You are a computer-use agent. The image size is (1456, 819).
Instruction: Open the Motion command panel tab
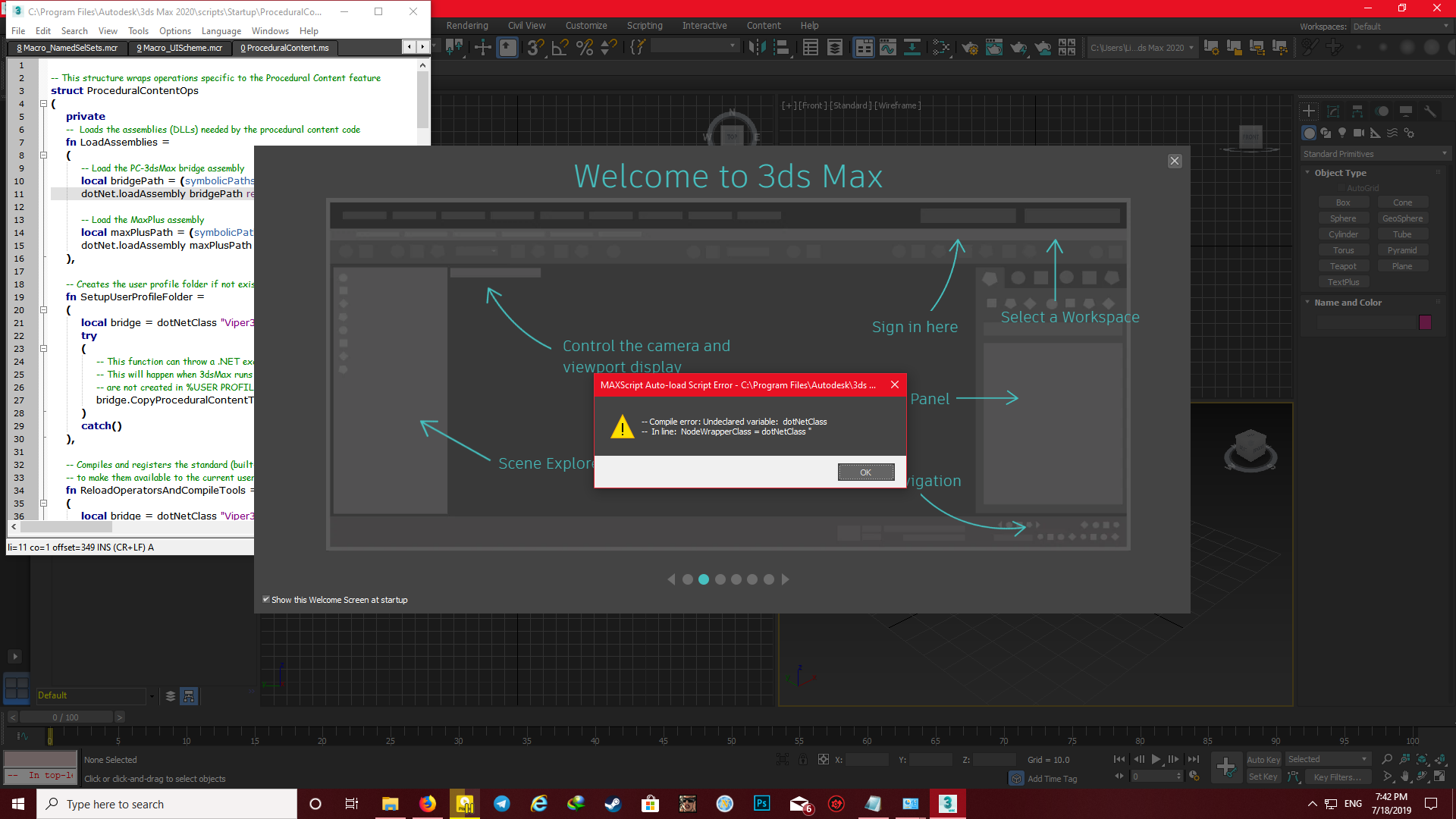(x=1382, y=111)
